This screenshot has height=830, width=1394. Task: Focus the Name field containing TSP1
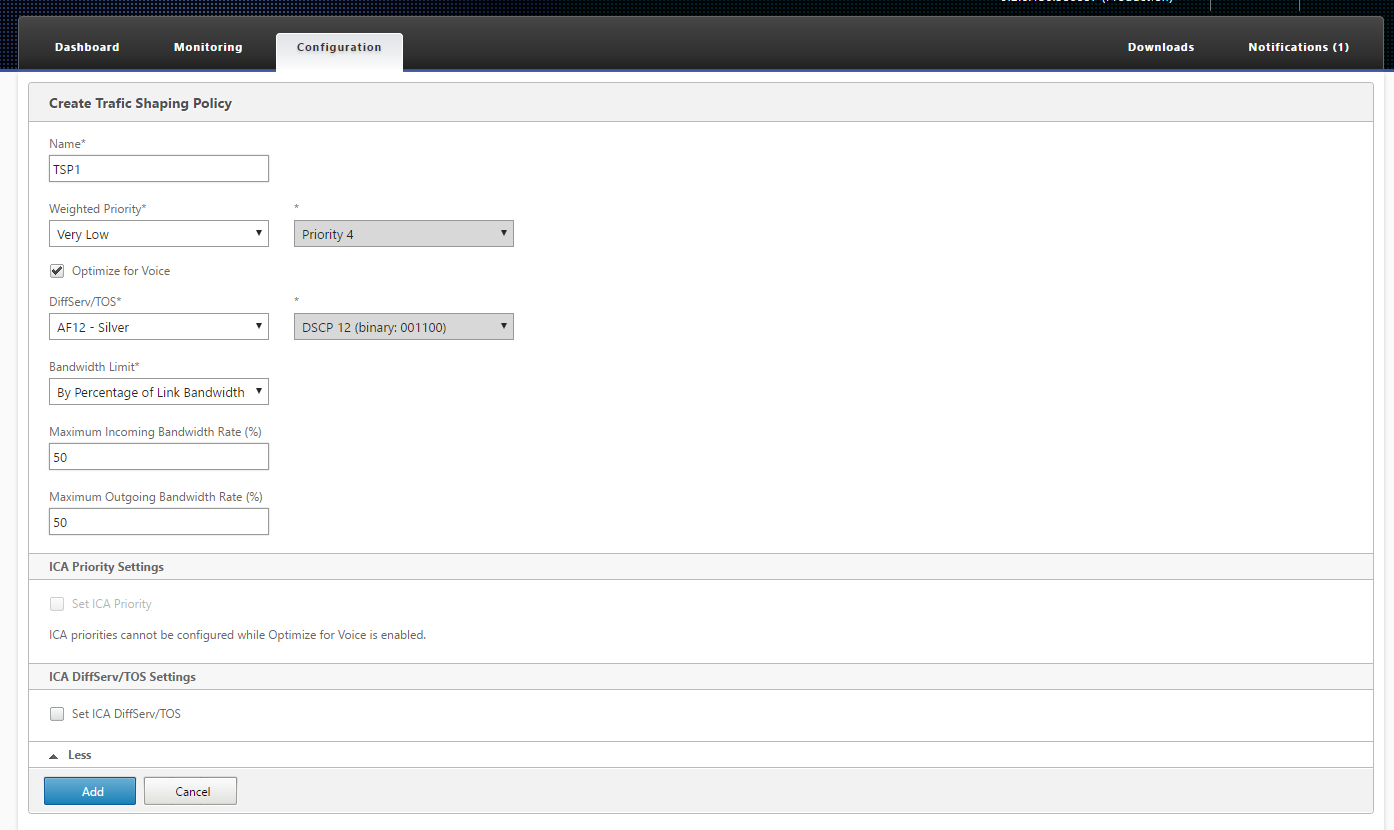159,168
